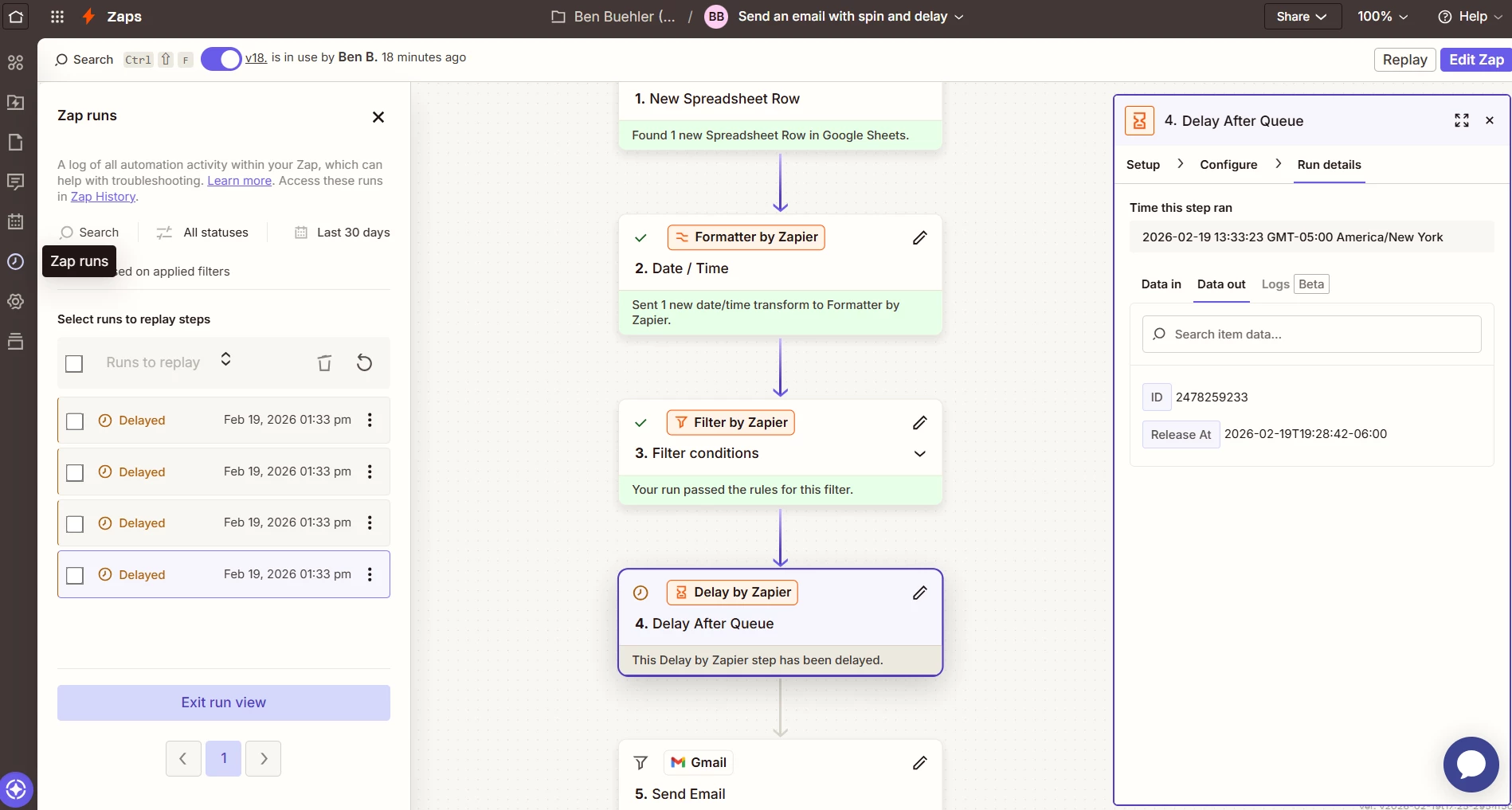Viewport: 1512px width, 810px height.
Task: Click the edit pencil on the Gmail step
Action: [x=919, y=763]
